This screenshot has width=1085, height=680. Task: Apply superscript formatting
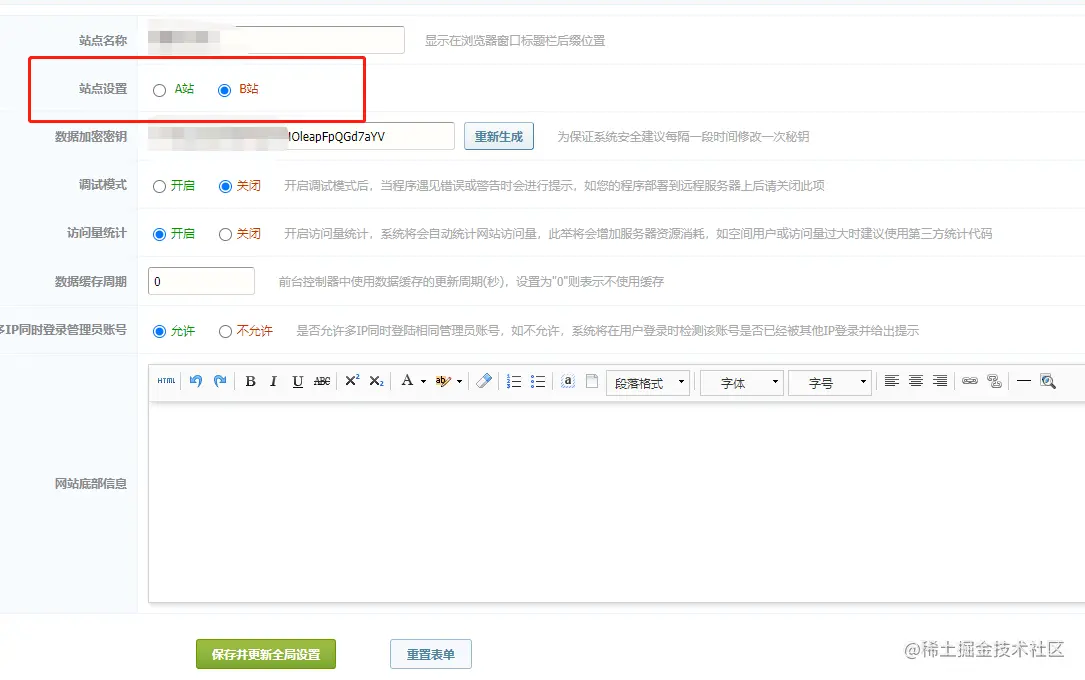click(352, 380)
